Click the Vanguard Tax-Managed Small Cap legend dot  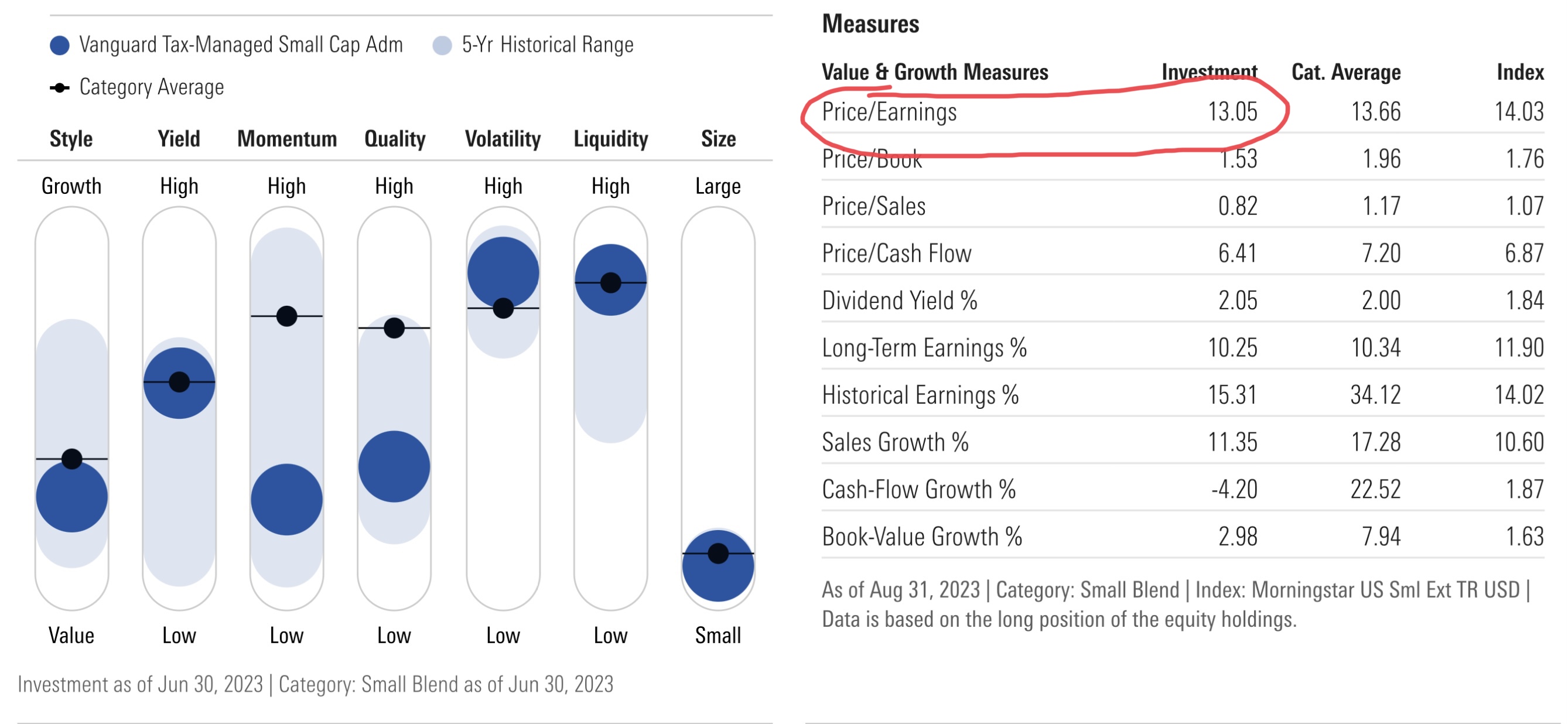[60, 45]
